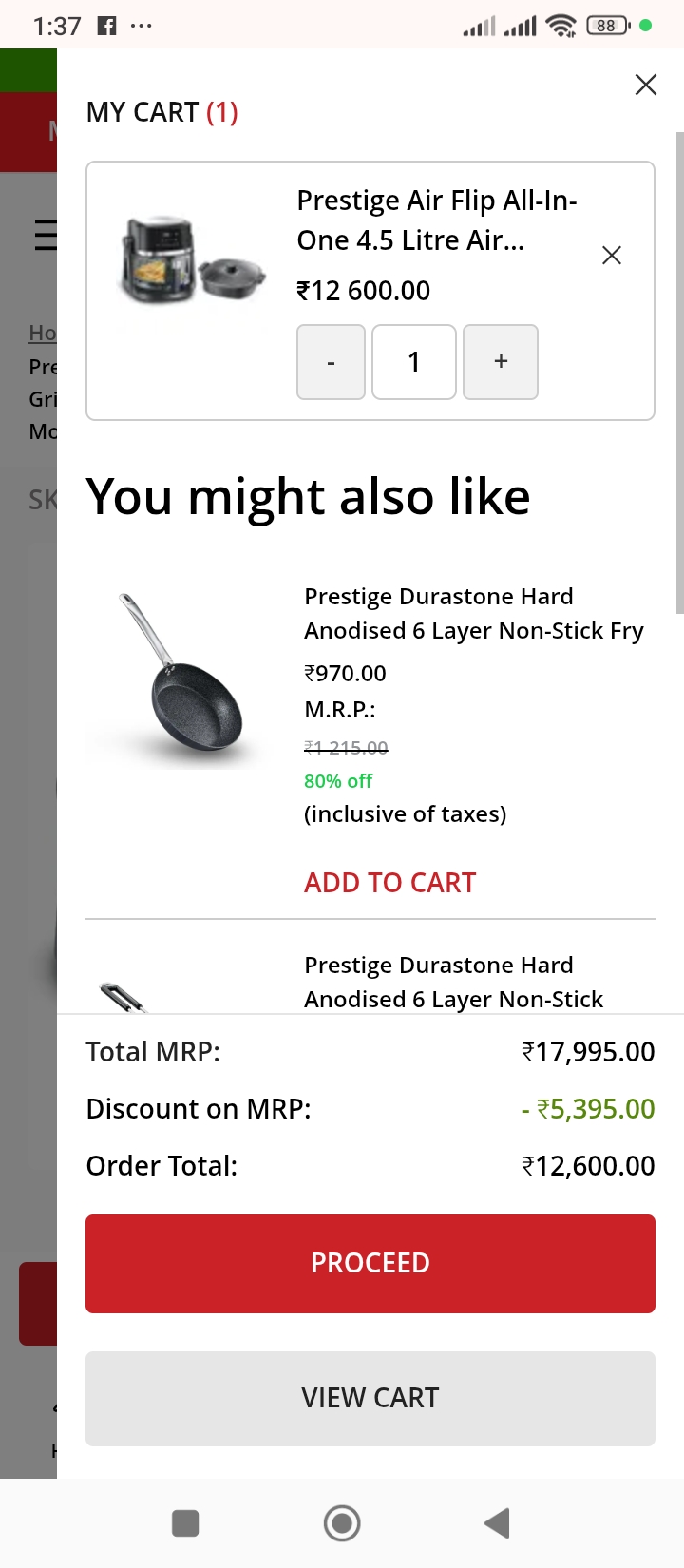Increase item quantity with plus button
Screen dimensions: 684x1568
point(501,362)
